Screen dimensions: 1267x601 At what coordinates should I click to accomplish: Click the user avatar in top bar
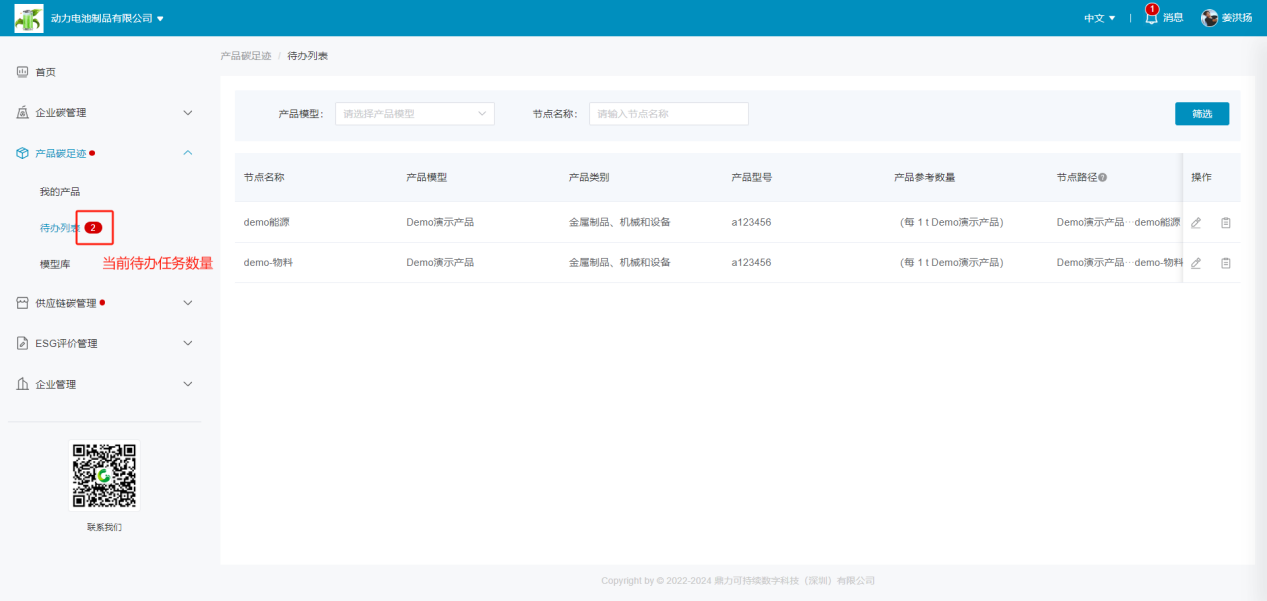(1209, 18)
